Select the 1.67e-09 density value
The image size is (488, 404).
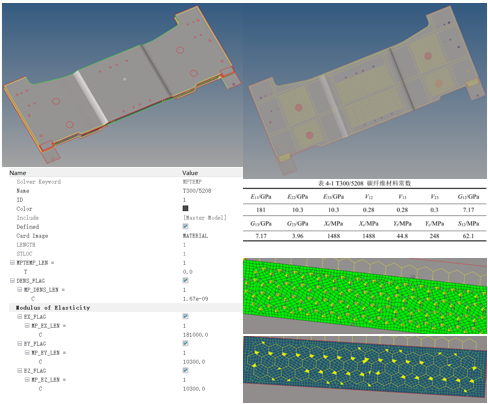pos(195,299)
